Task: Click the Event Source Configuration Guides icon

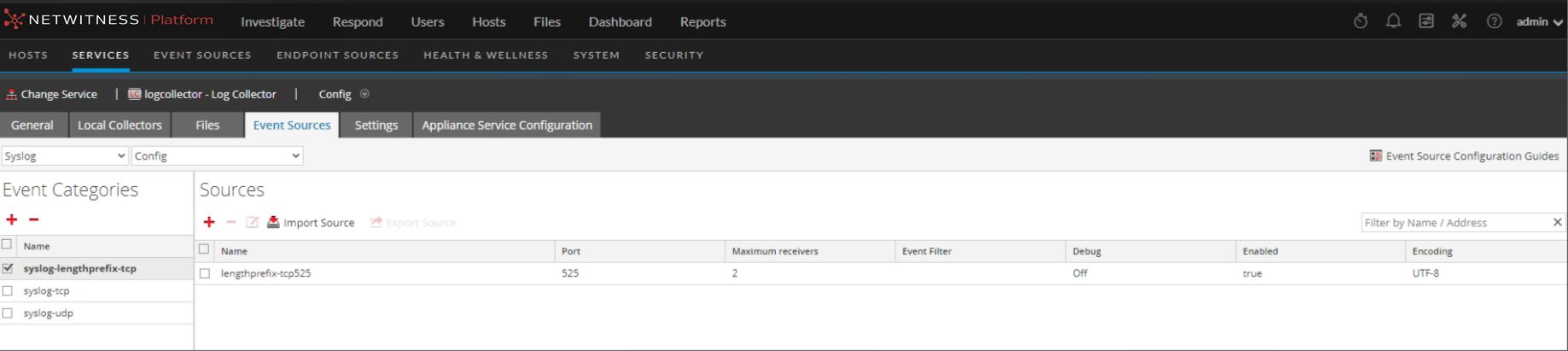Action: point(1376,155)
